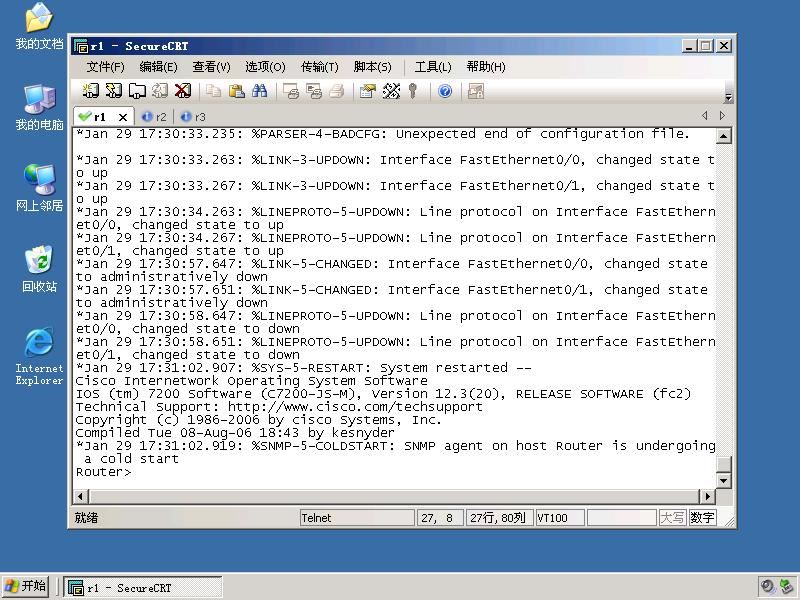Image resolution: width=800 pixels, height=600 pixels.
Task: Click the %SYS-5-RESTART log line
Action: click(x=304, y=368)
